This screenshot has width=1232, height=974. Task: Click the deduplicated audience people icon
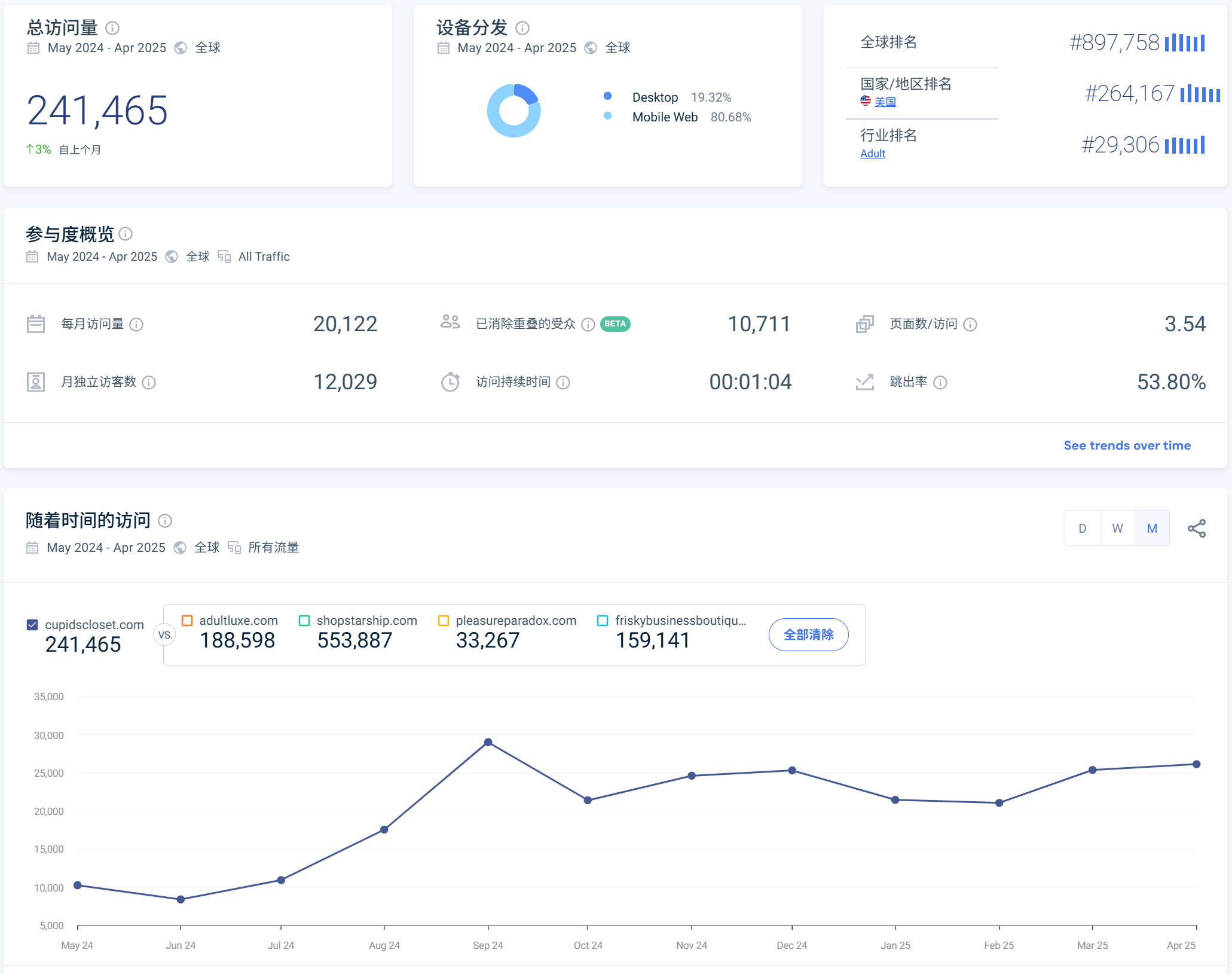point(450,322)
